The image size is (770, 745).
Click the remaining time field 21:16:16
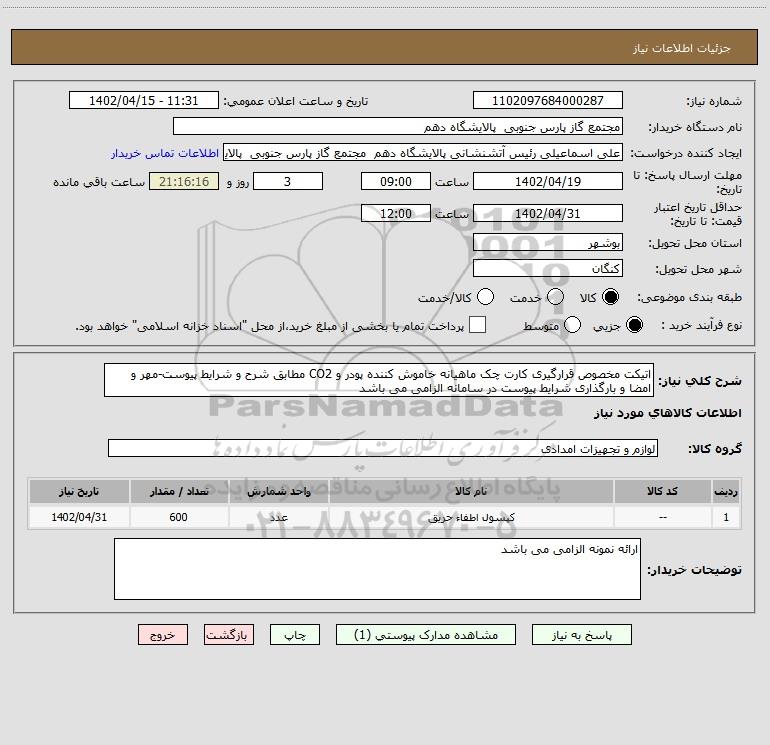(184, 182)
